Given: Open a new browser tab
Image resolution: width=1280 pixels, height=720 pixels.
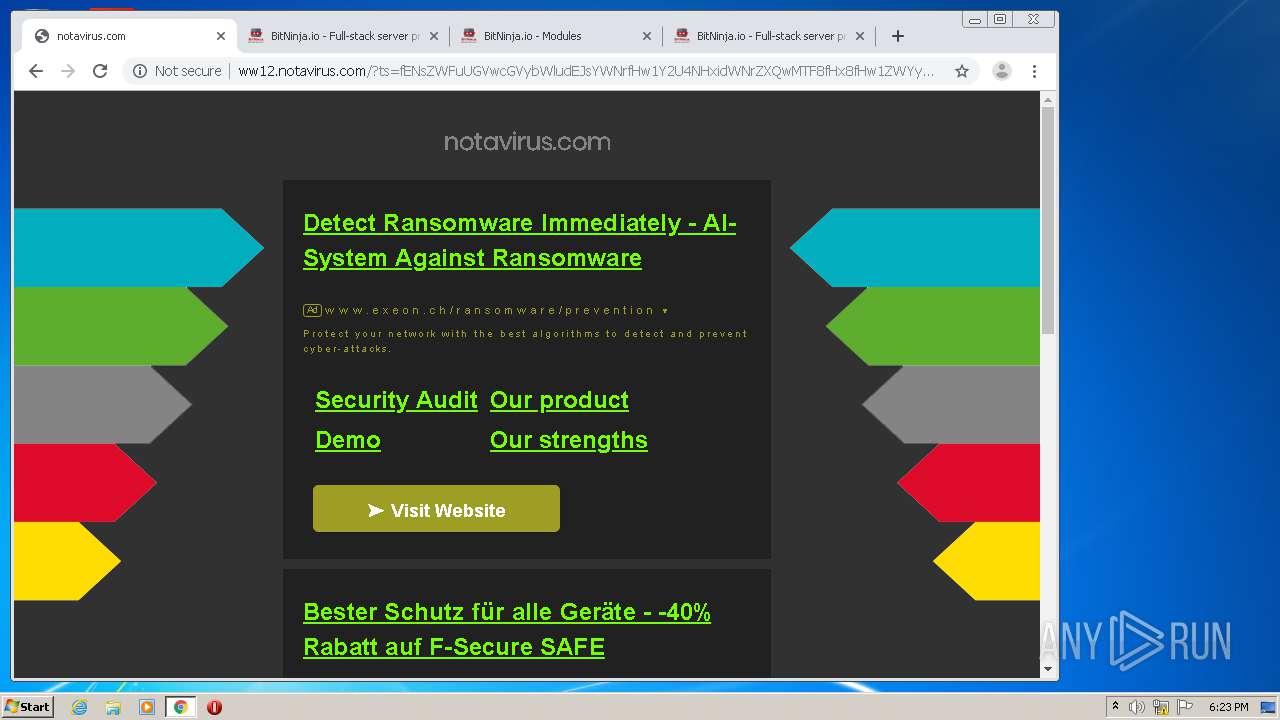Looking at the screenshot, I should [898, 36].
